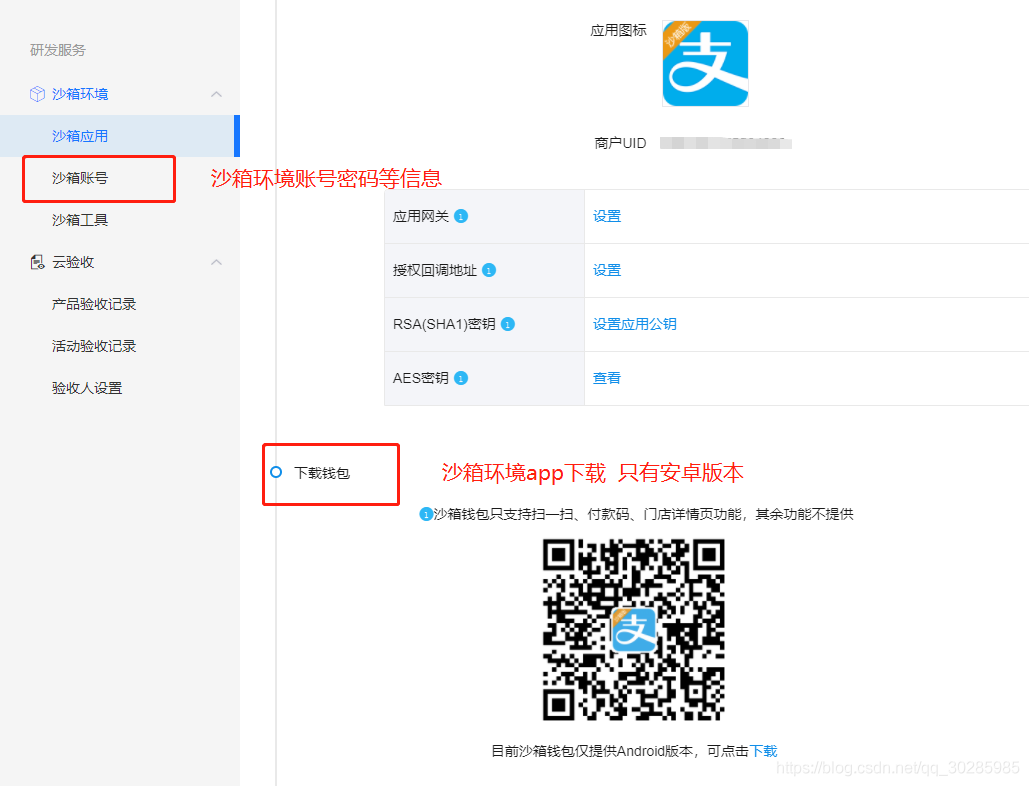This screenshot has height=786, width=1029.
Task: Select the 云验收 sidebar heading
Action: (74, 262)
